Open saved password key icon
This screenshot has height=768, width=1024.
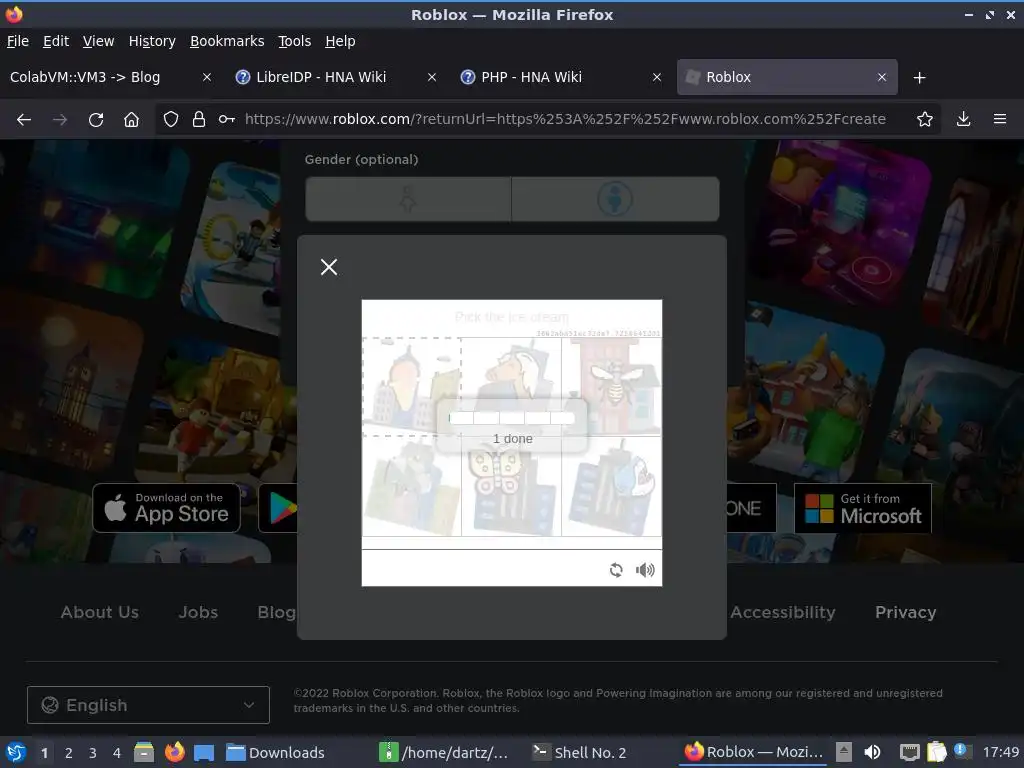point(227,119)
